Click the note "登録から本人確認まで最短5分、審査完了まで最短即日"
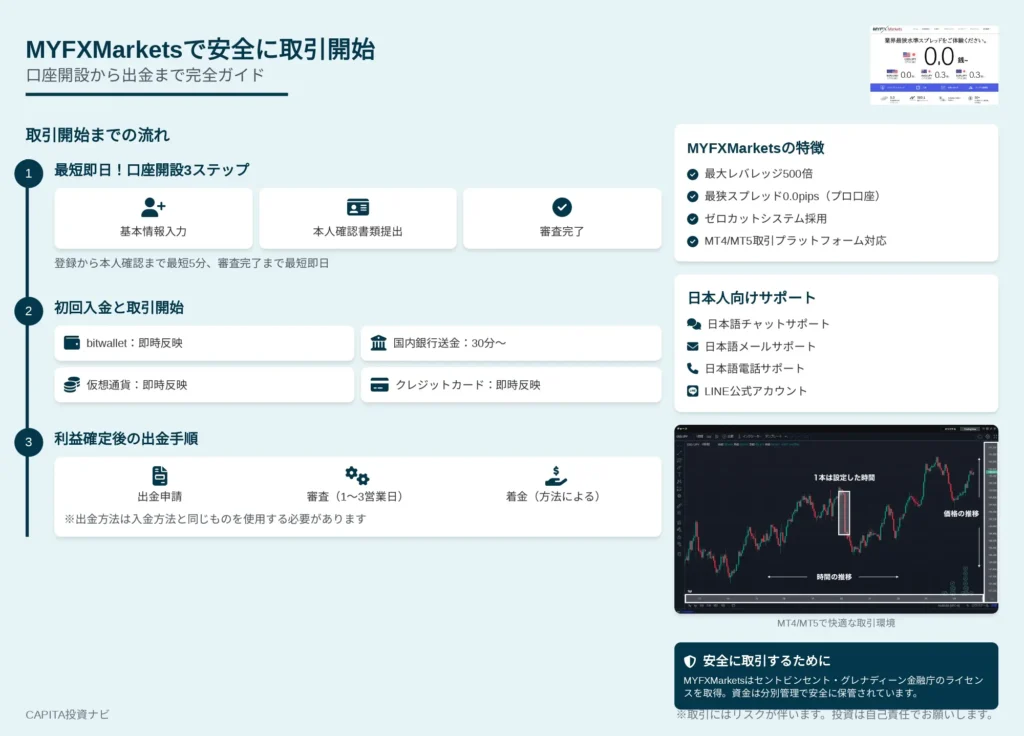 coord(192,263)
